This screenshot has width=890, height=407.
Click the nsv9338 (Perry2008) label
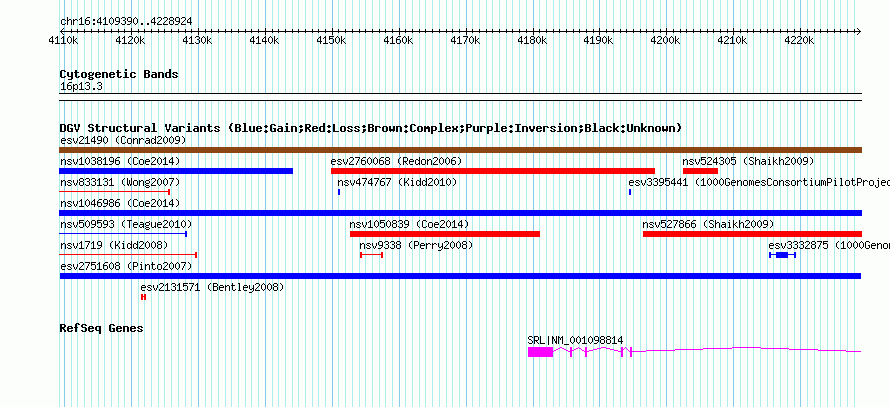[416, 245]
